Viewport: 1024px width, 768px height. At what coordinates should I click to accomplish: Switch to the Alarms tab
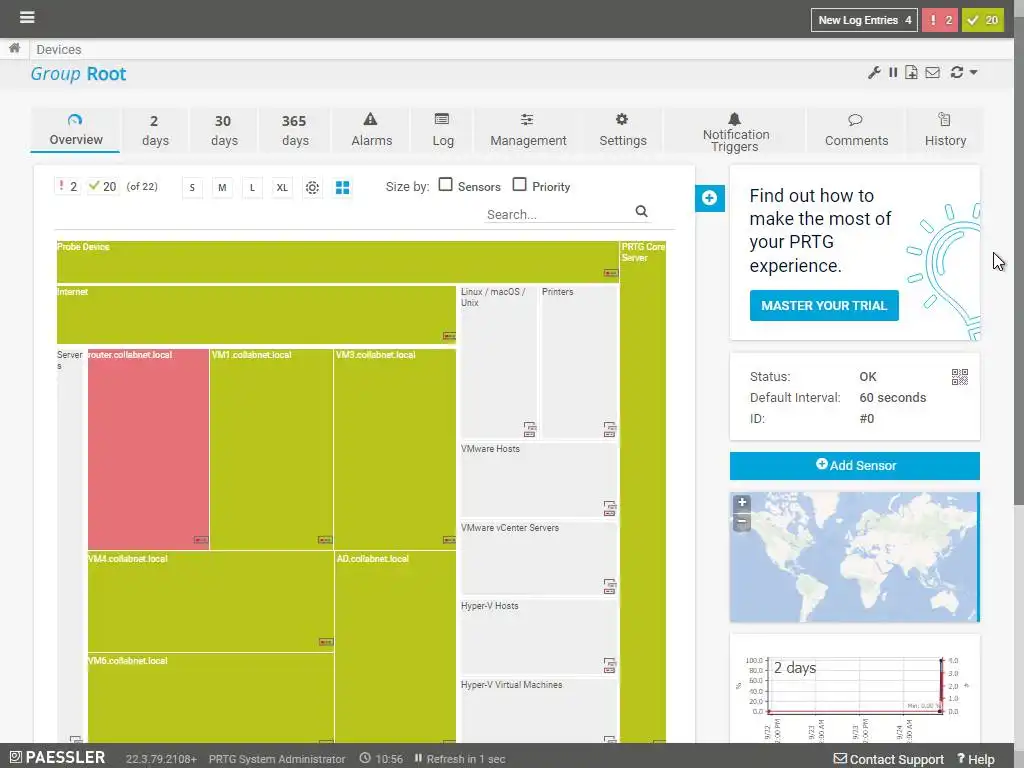(x=371, y=131)
